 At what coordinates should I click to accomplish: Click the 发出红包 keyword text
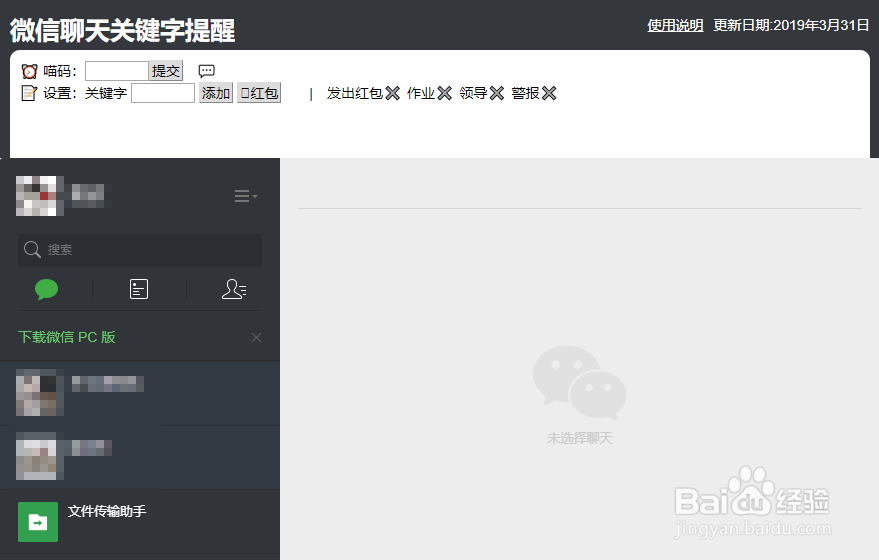pos(355,93)
